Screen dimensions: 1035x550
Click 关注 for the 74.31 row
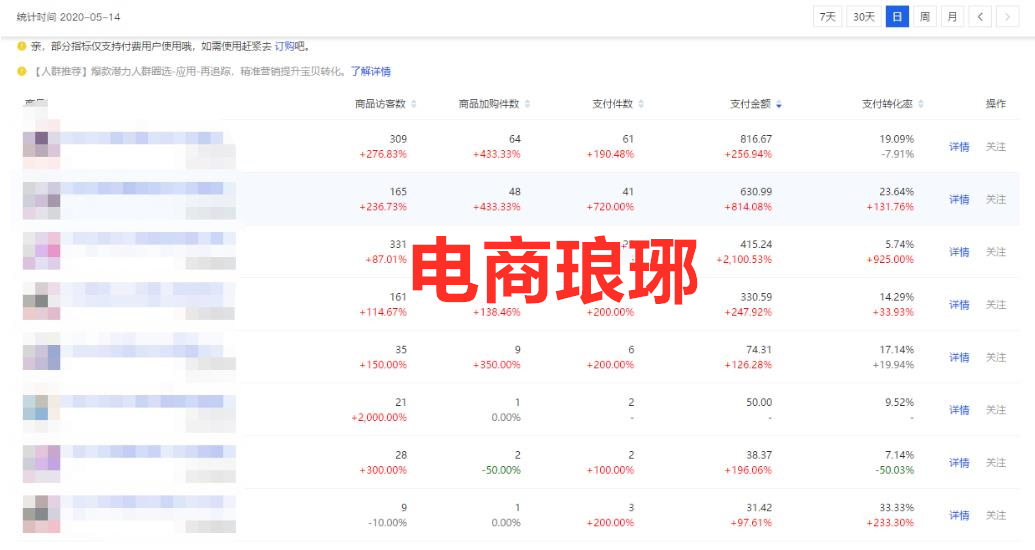point(995,358)
